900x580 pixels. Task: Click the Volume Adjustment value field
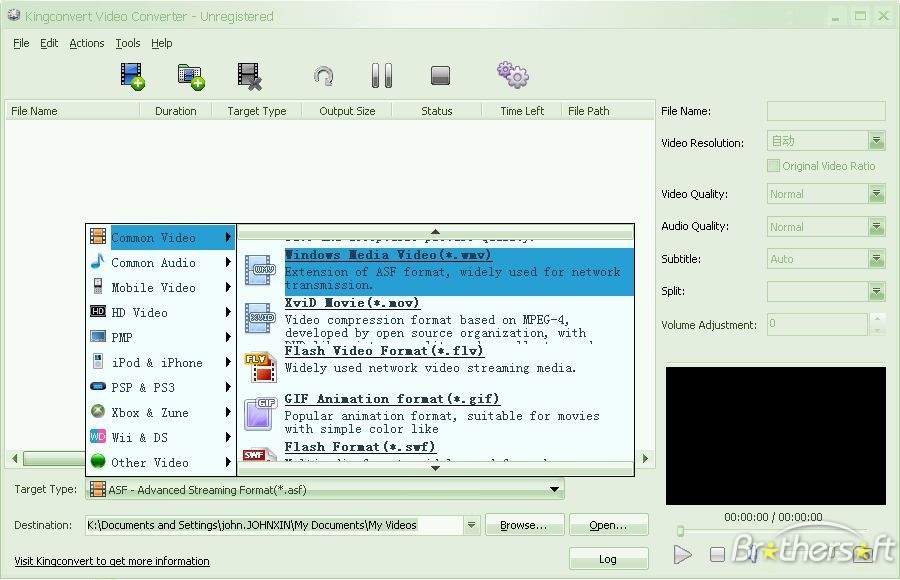(x=817, y=324)
